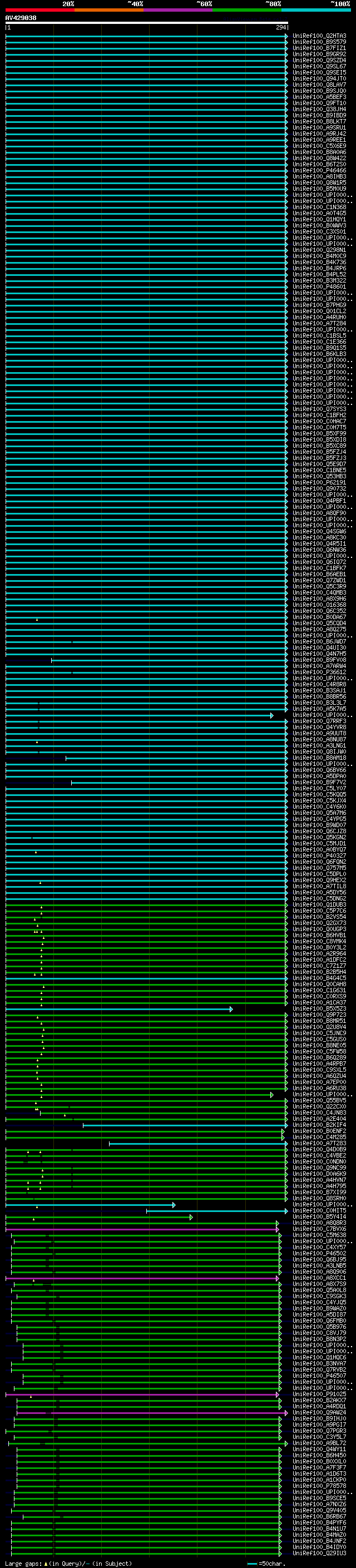Select label UniRef100_Q38JH4

319,110
